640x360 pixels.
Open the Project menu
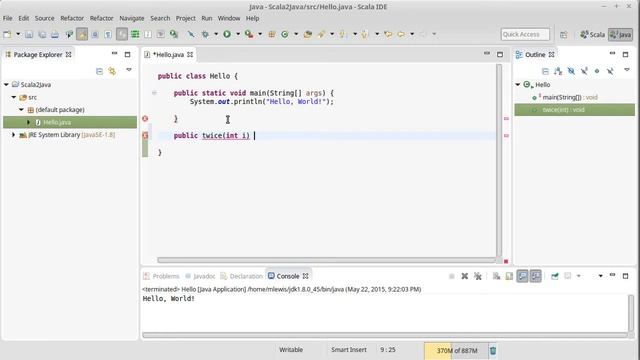(186, 18)
